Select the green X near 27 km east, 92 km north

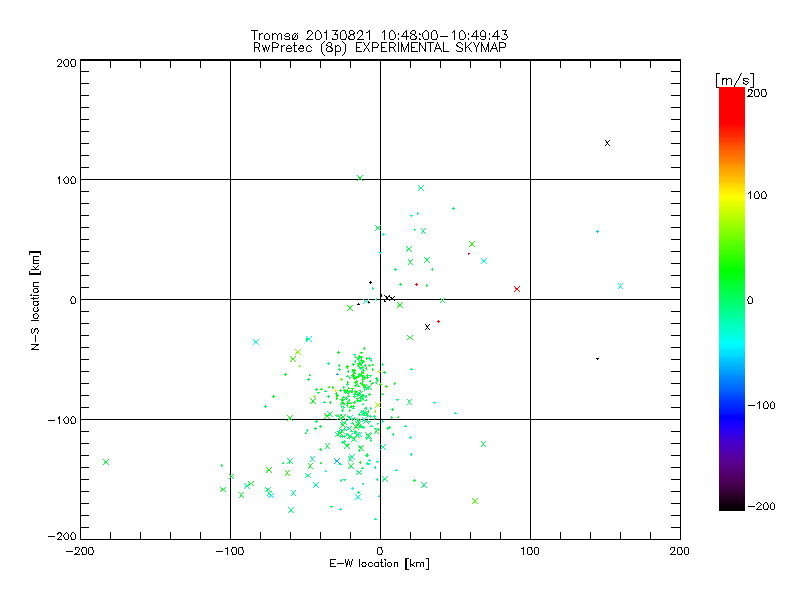click(x=421, y=188)
